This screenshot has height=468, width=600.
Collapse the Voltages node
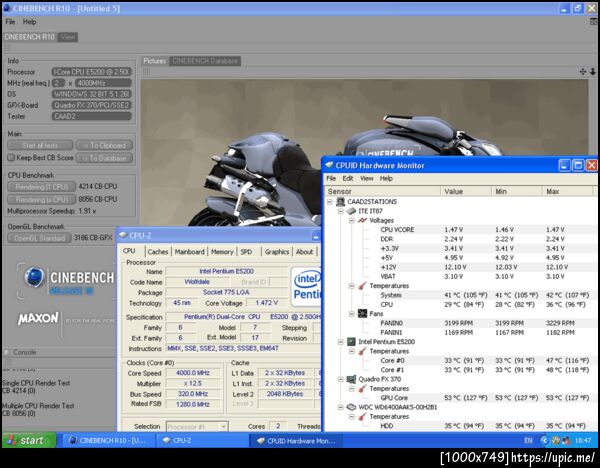point(351,220)
